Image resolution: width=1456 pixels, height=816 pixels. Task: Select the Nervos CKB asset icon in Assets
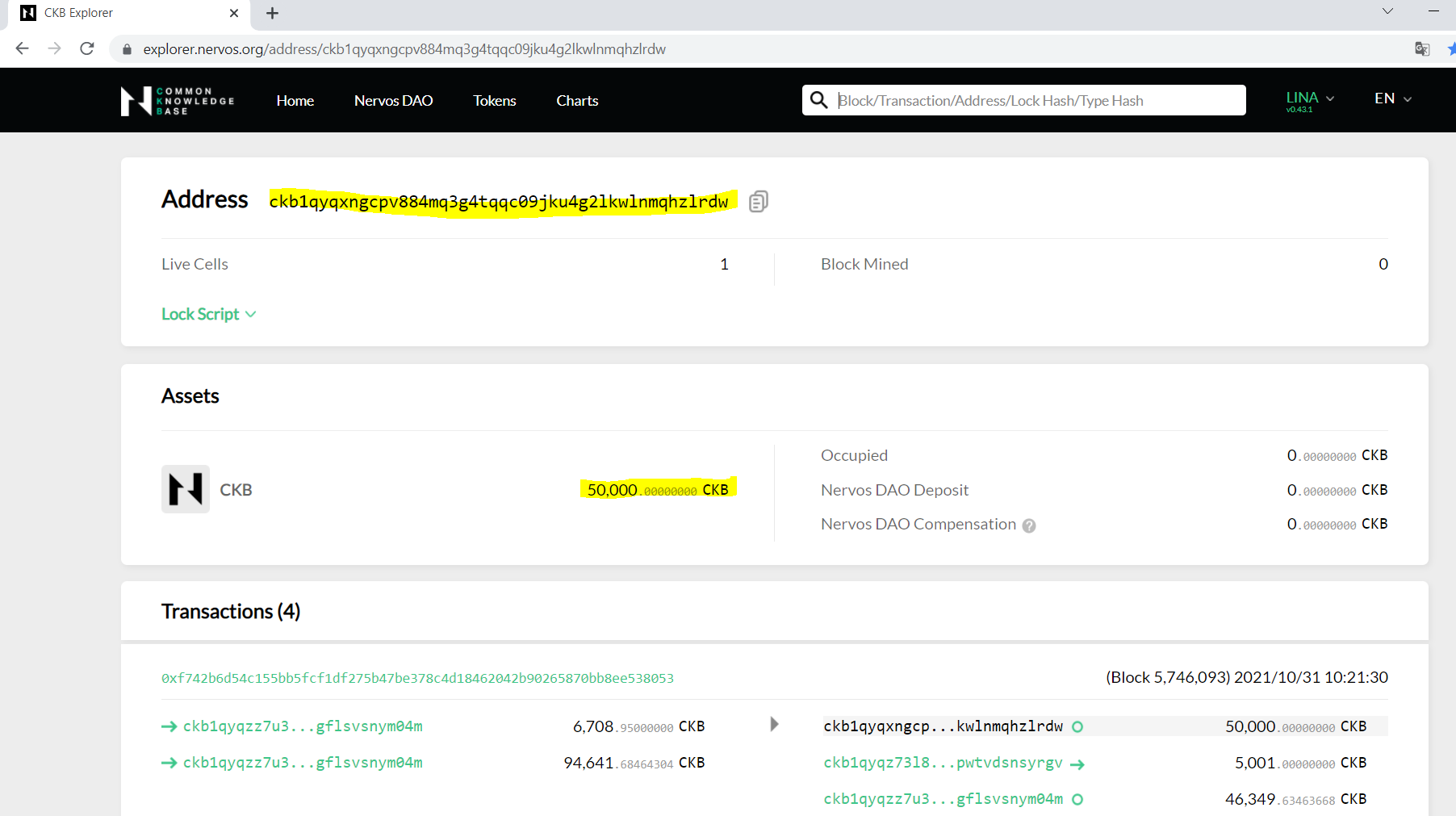point(185,489)
